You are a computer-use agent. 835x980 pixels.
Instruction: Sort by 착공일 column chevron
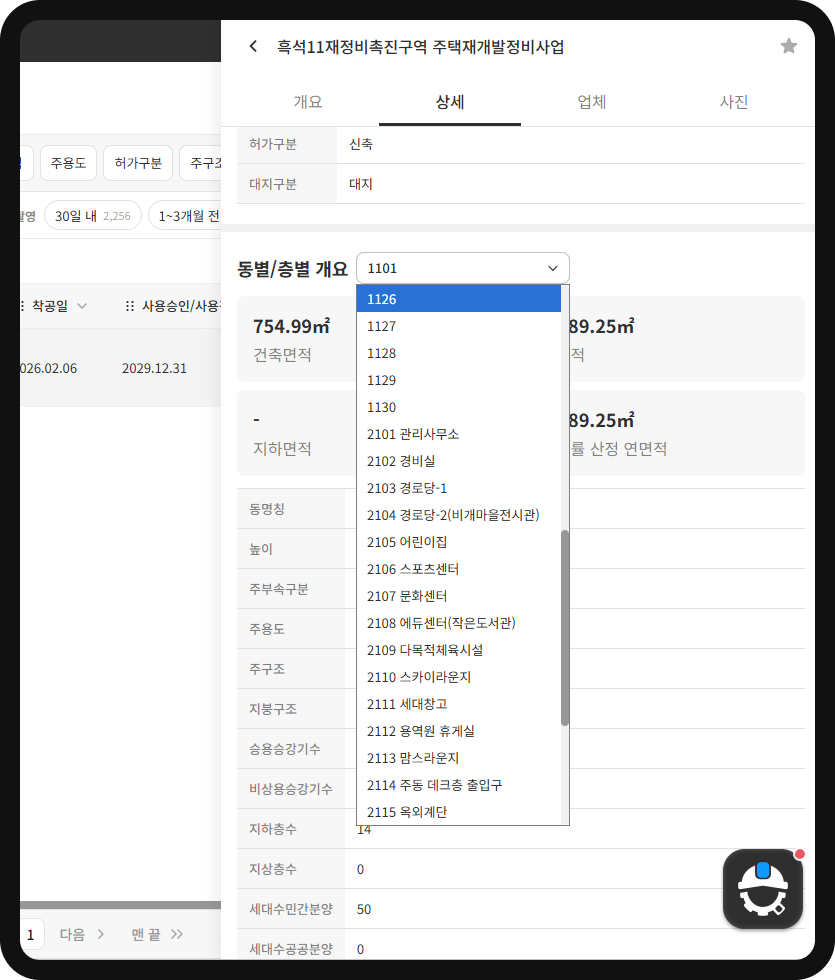[x=82, y=306]
